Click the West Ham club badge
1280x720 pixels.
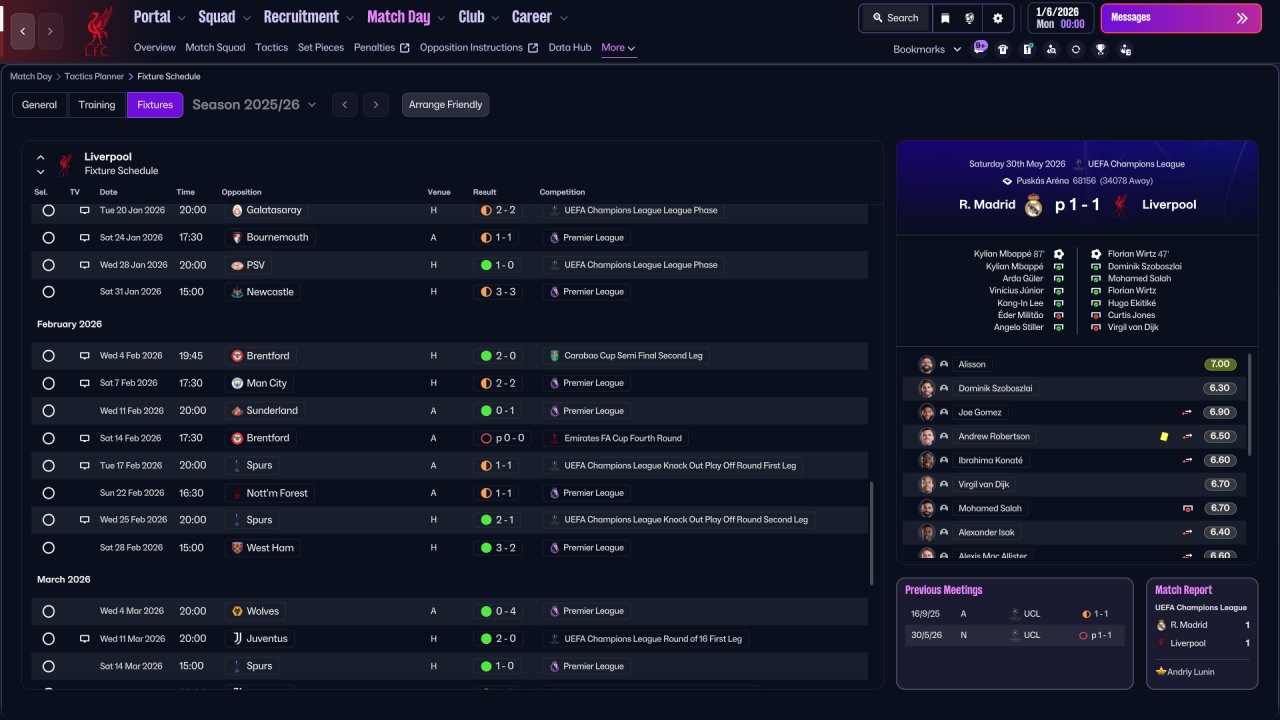point(237,548)
